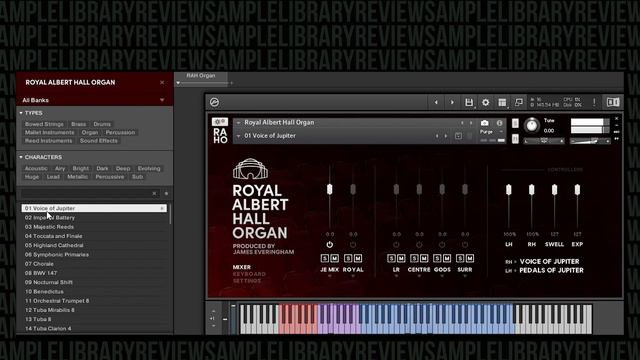Select preset 11 Orchestral Trumpet 8
640x360 pixels.
94,301
